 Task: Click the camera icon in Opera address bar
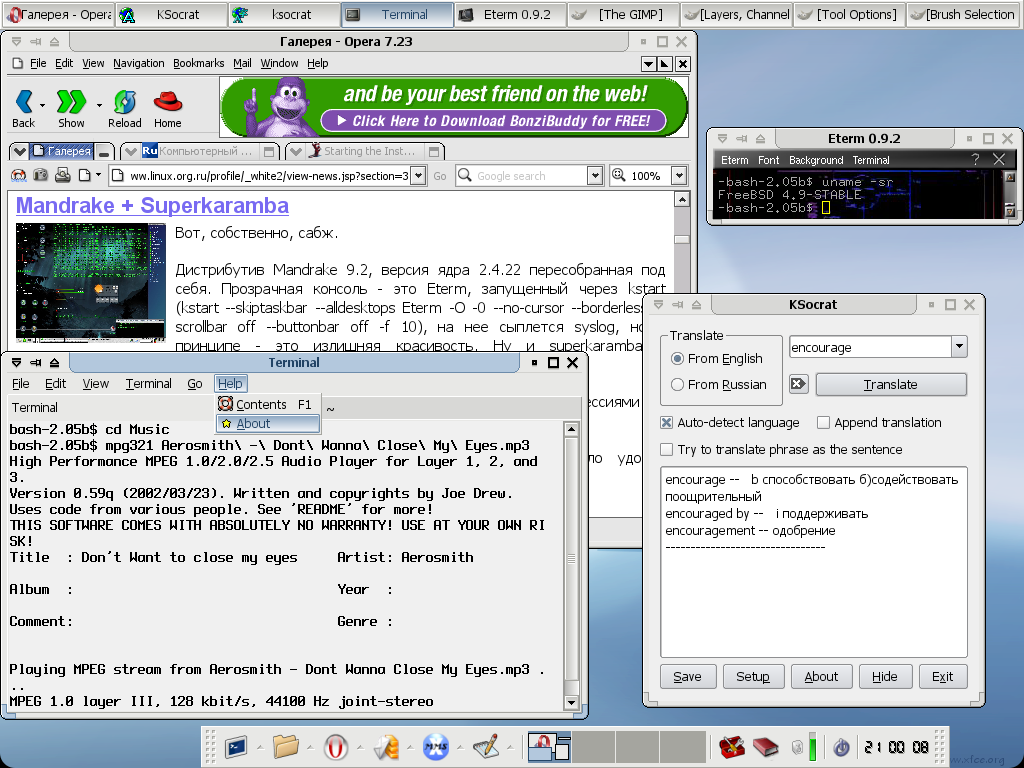[x=40, y=175]
